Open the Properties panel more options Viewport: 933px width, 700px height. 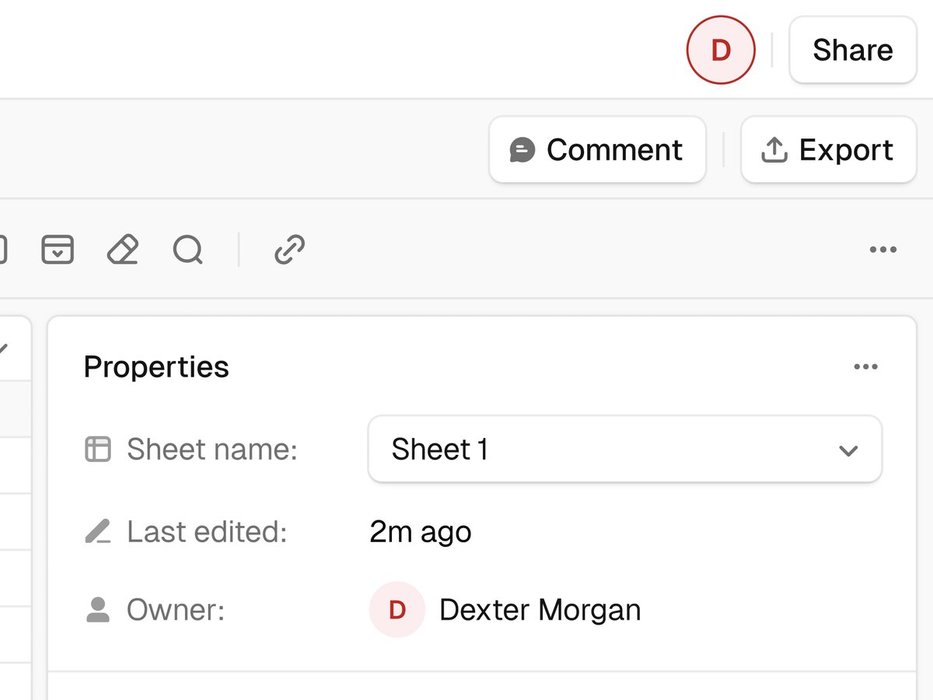coord(866,367)
